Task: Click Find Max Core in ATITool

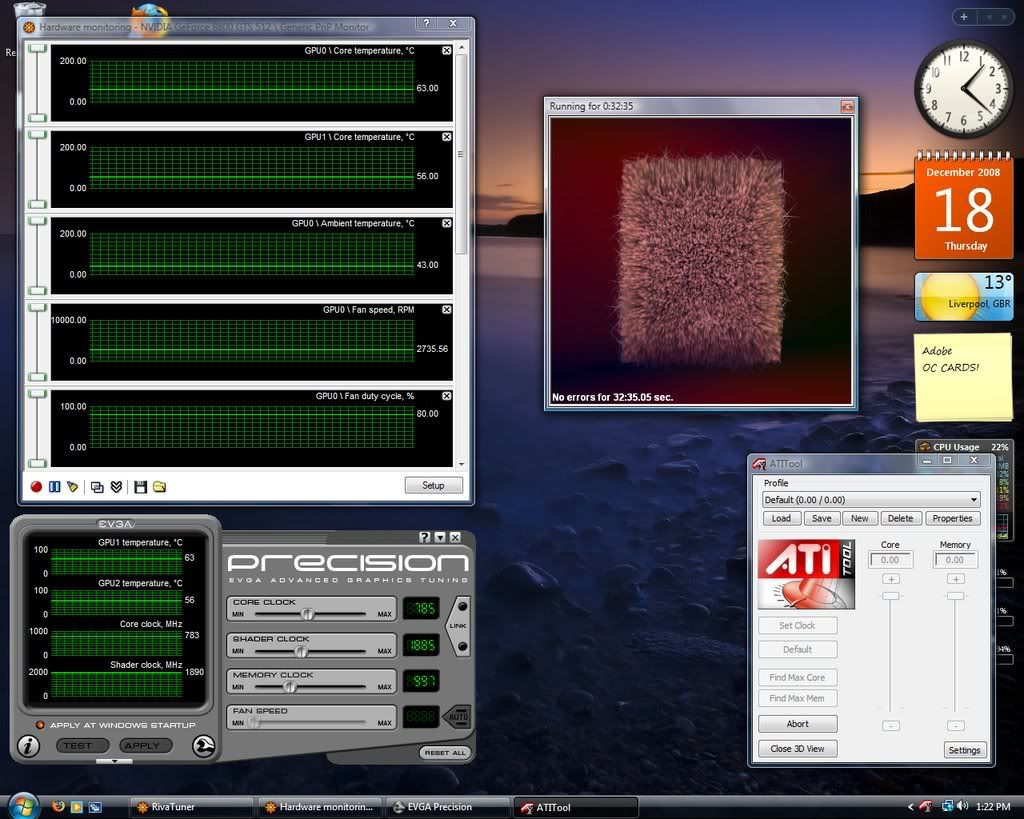Action: (797, 677)
